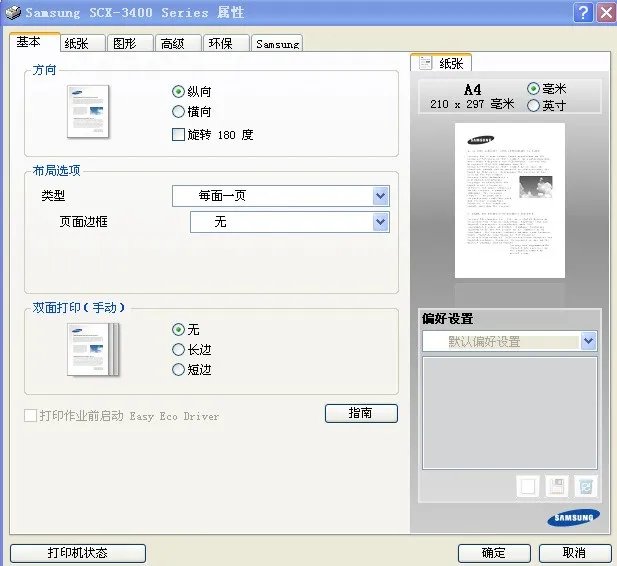Switch to the 纸张 tab
The width and height of the screenshot is (617, 566).
(82, 43)
